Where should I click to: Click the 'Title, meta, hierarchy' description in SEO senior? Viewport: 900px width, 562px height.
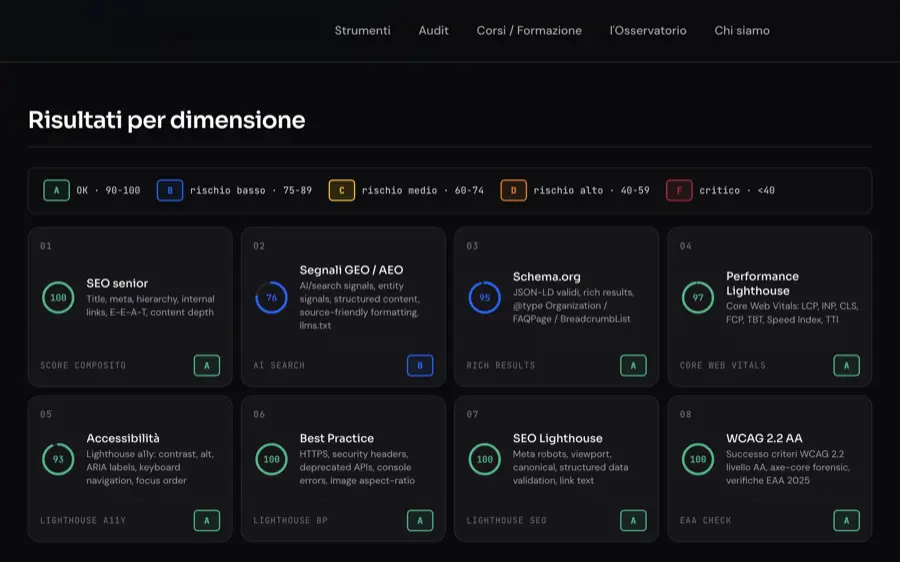pyautogui.click(x=150, y=305)
